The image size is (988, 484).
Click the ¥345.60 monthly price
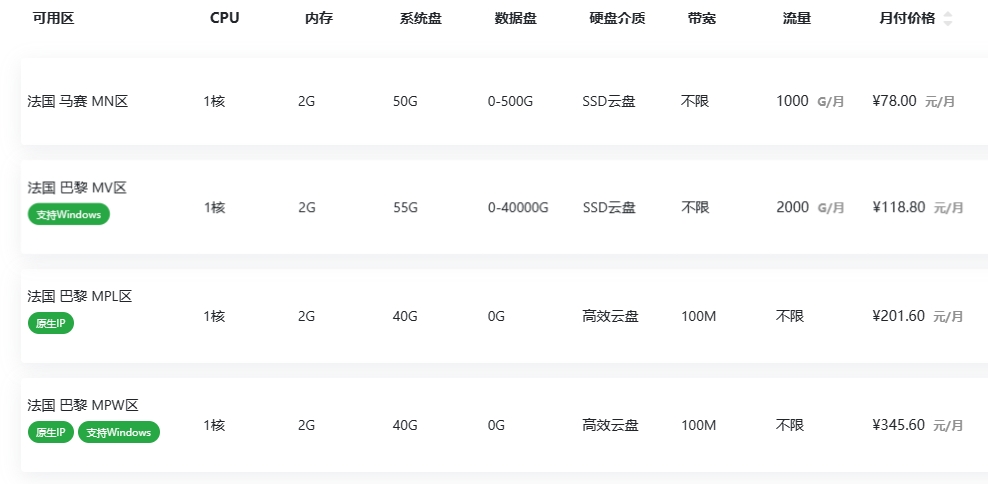[899, 425]
